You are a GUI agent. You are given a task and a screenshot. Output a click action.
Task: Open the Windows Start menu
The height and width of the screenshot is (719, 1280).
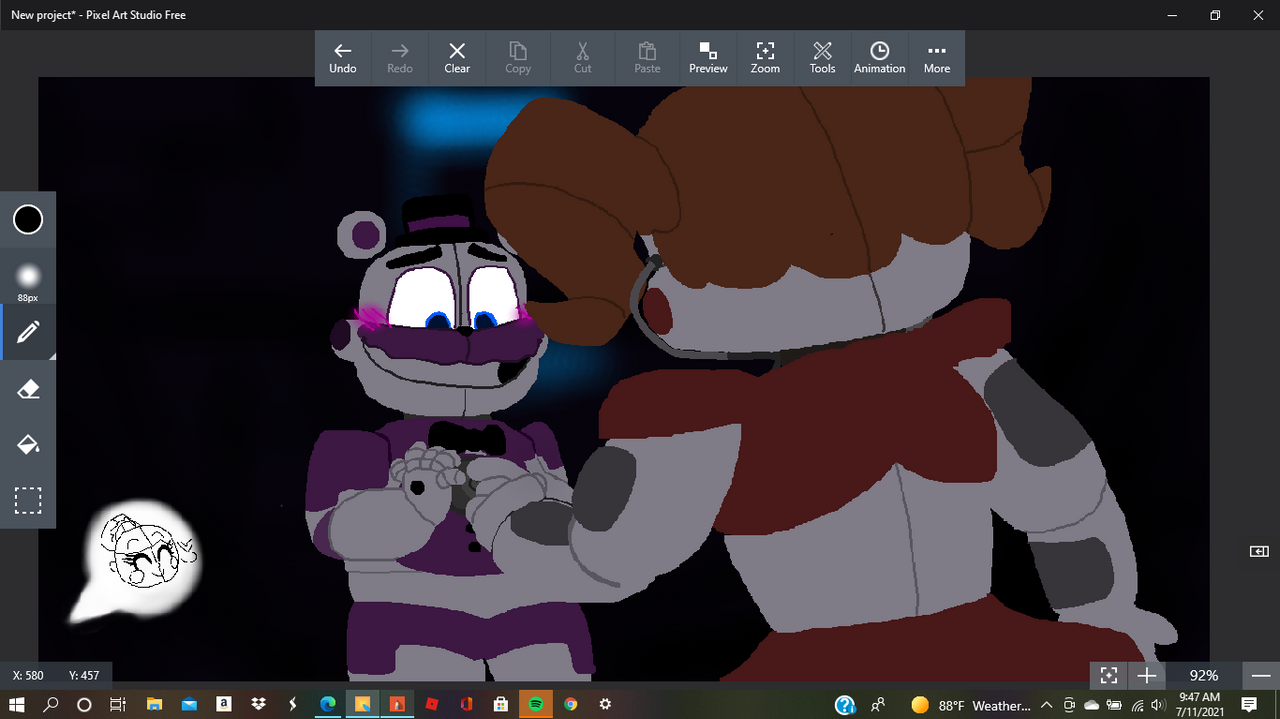tap(17, 704)
